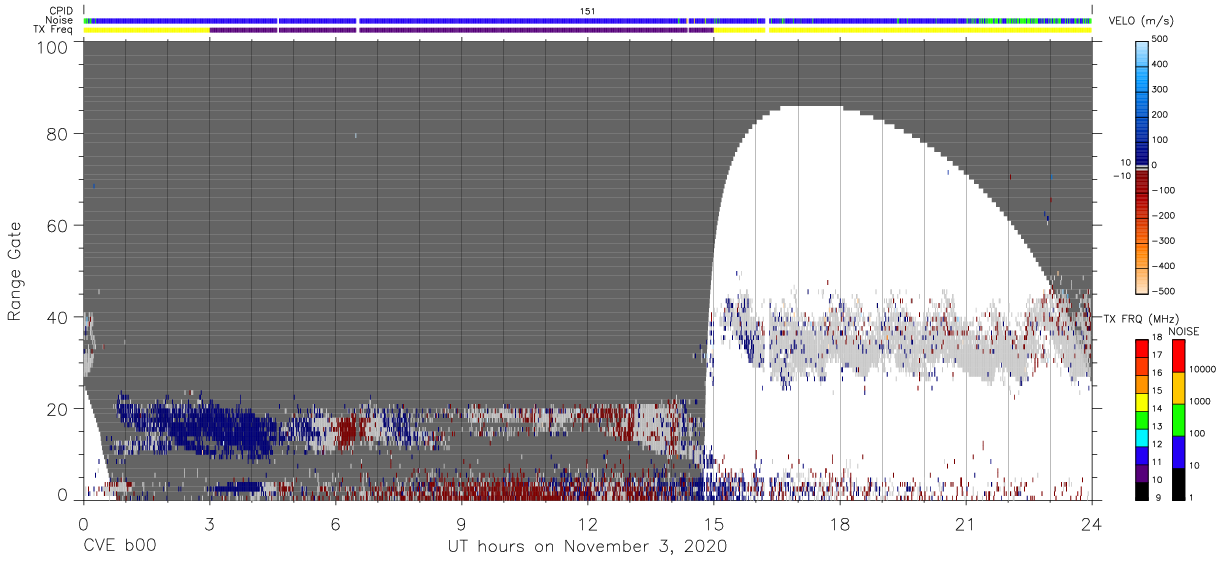Viewport: 1228px width, 567px height.
Task: Pick the yellow 1000 noise level swatch
Action: 1178,388
